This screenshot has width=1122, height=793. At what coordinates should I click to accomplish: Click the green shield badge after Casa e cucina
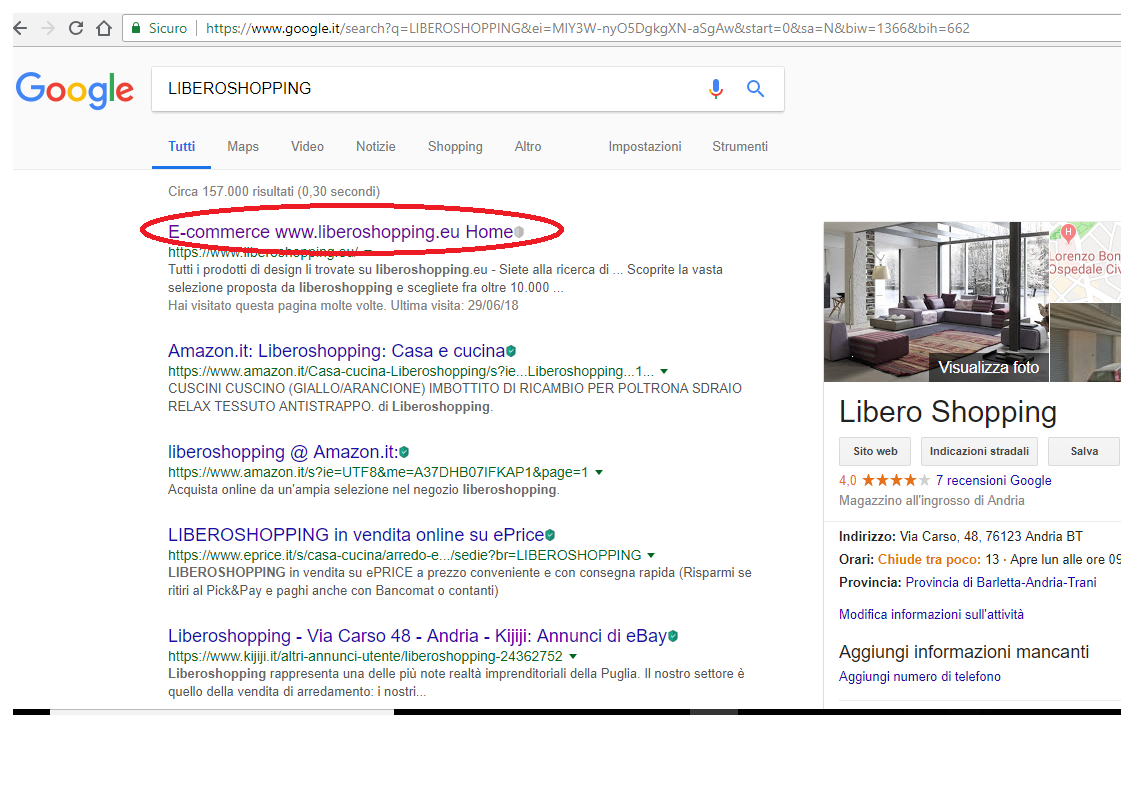pyautogui.click(x=511, y=351)
